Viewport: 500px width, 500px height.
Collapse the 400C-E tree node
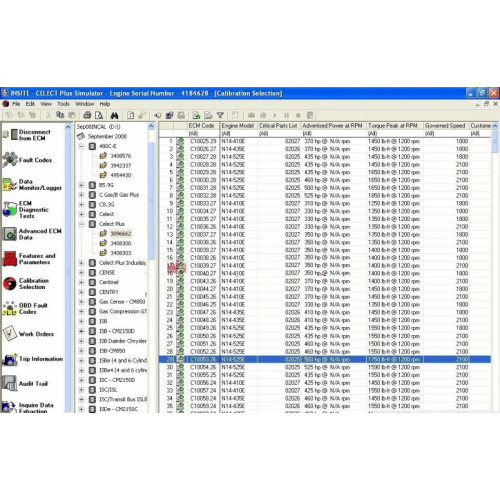(x=82, y=146)
